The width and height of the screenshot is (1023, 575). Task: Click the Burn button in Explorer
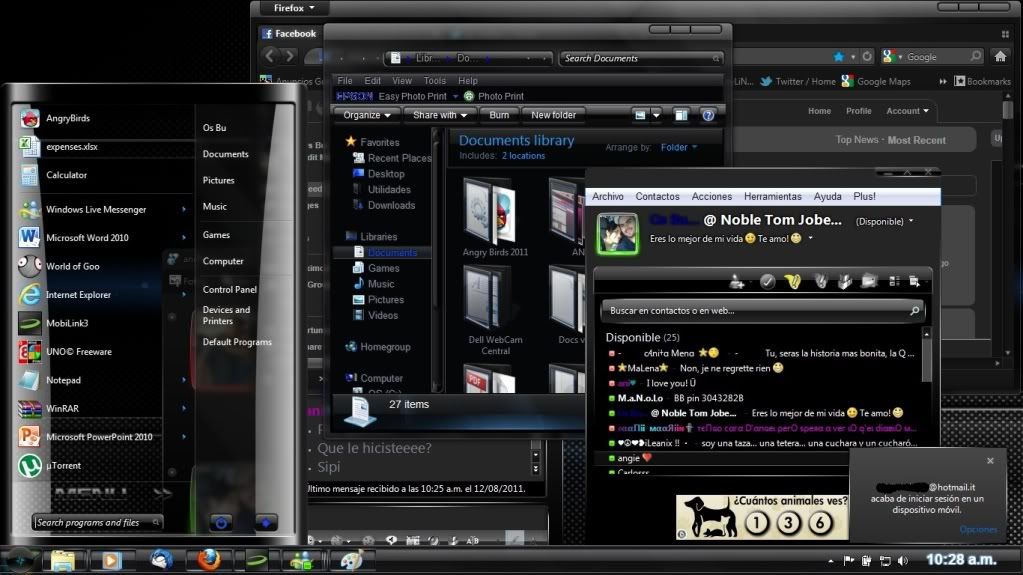499,115
